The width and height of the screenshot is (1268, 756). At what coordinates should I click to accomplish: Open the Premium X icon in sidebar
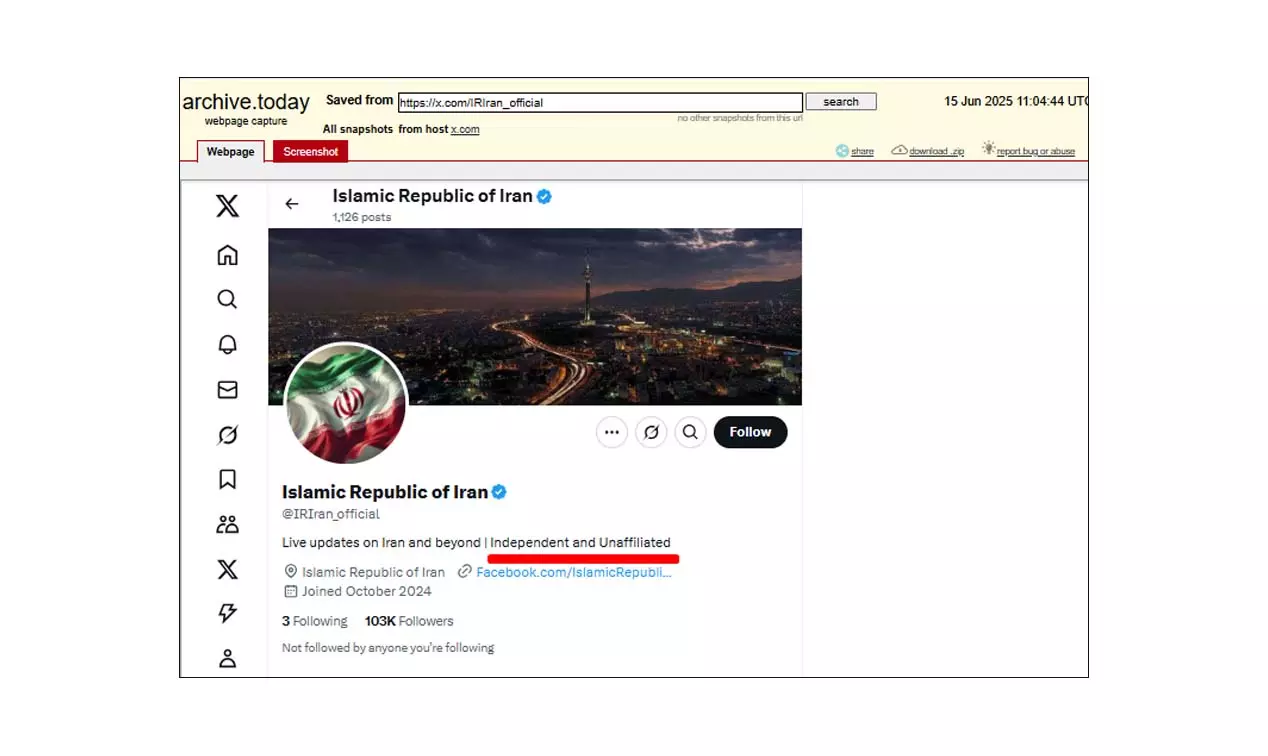pyautogui.click(x=227, y=569)
